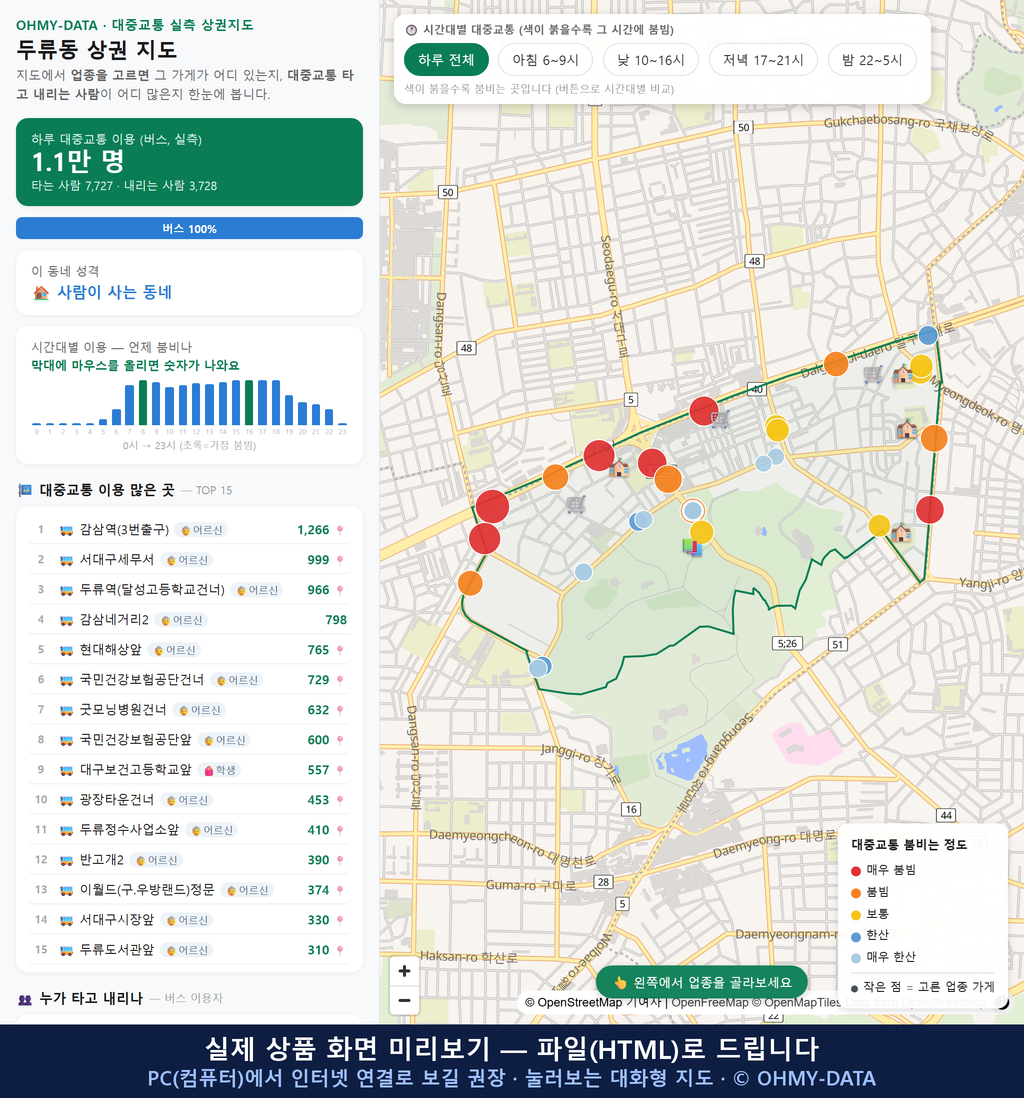Screen dimensions: 1024x1098
Task: Open the OpenMapTiles attribution link
Action: click(796, 1003)
